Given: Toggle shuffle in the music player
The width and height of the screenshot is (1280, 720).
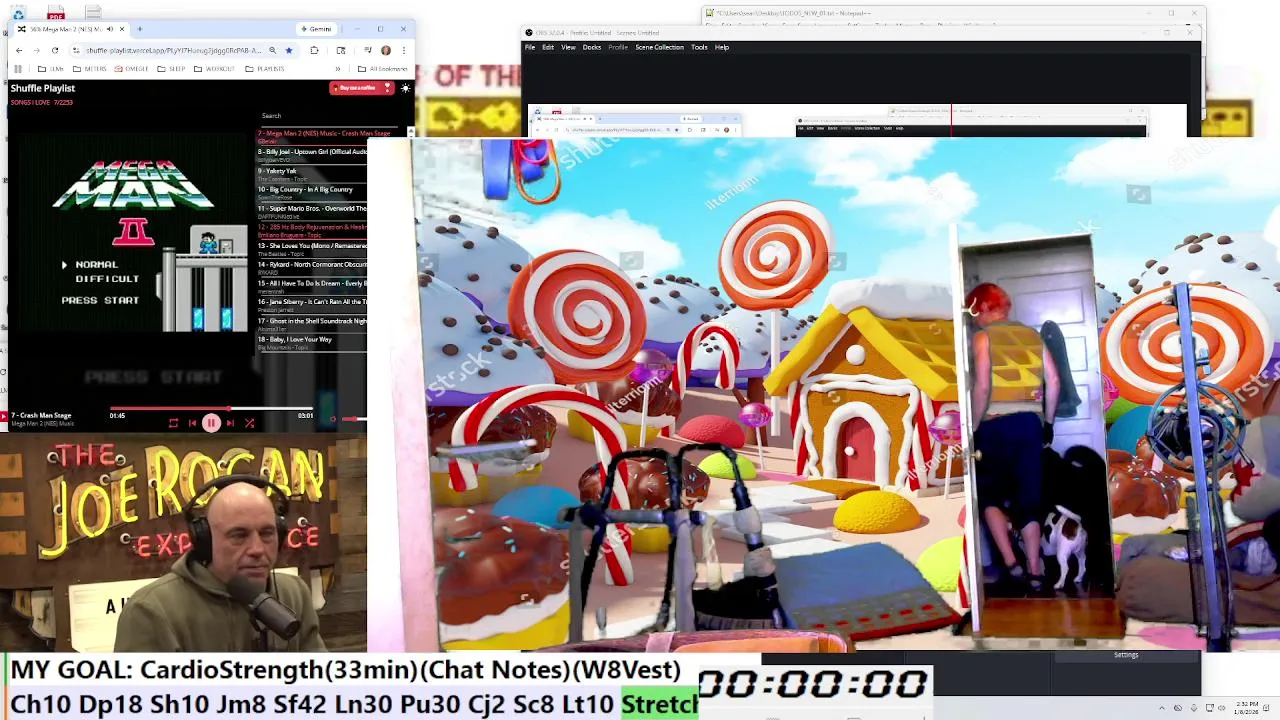Looking at the screenshot, I should coord(249,423).
